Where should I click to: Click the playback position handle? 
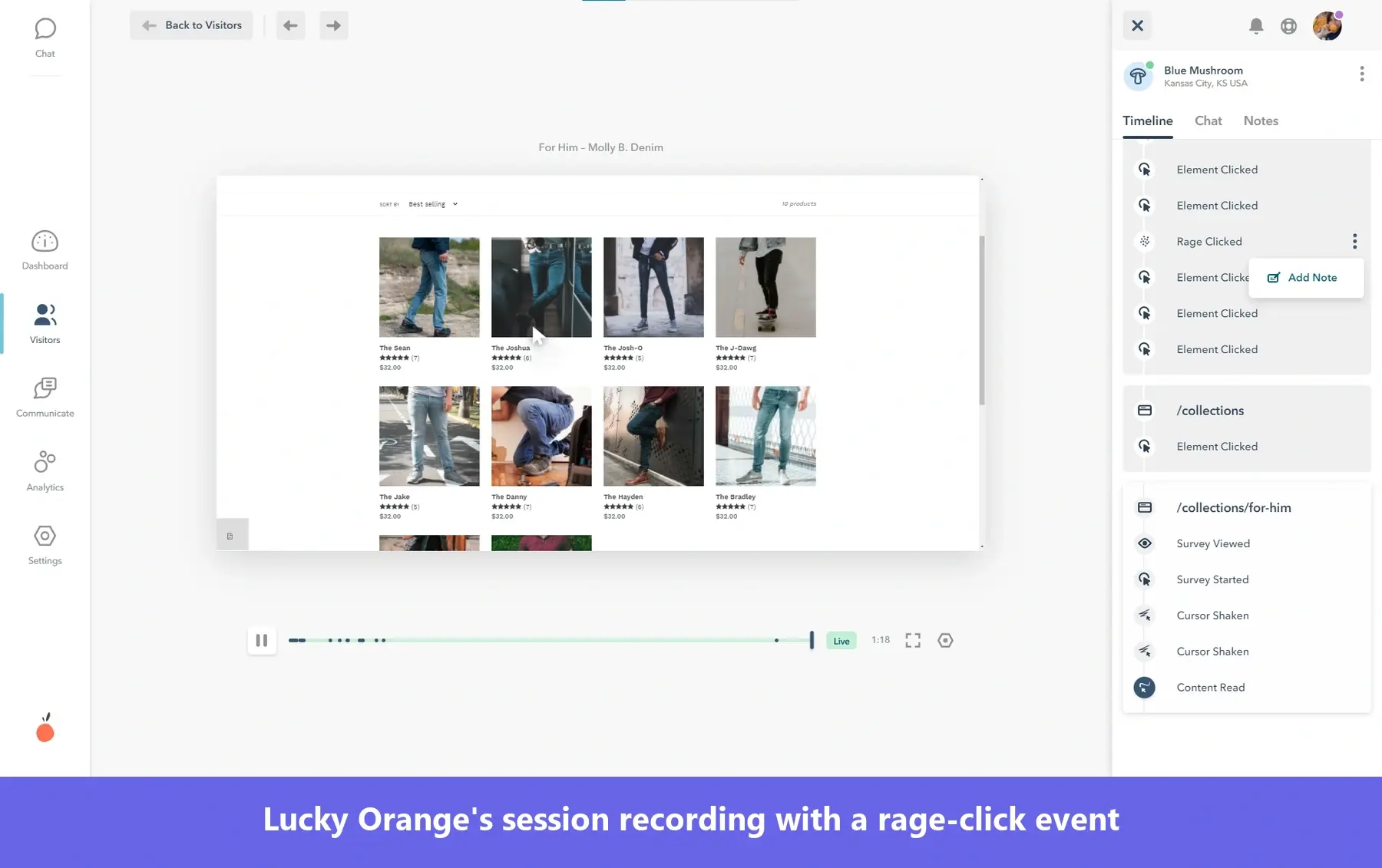pyautogui.click(x=812, y=640)
